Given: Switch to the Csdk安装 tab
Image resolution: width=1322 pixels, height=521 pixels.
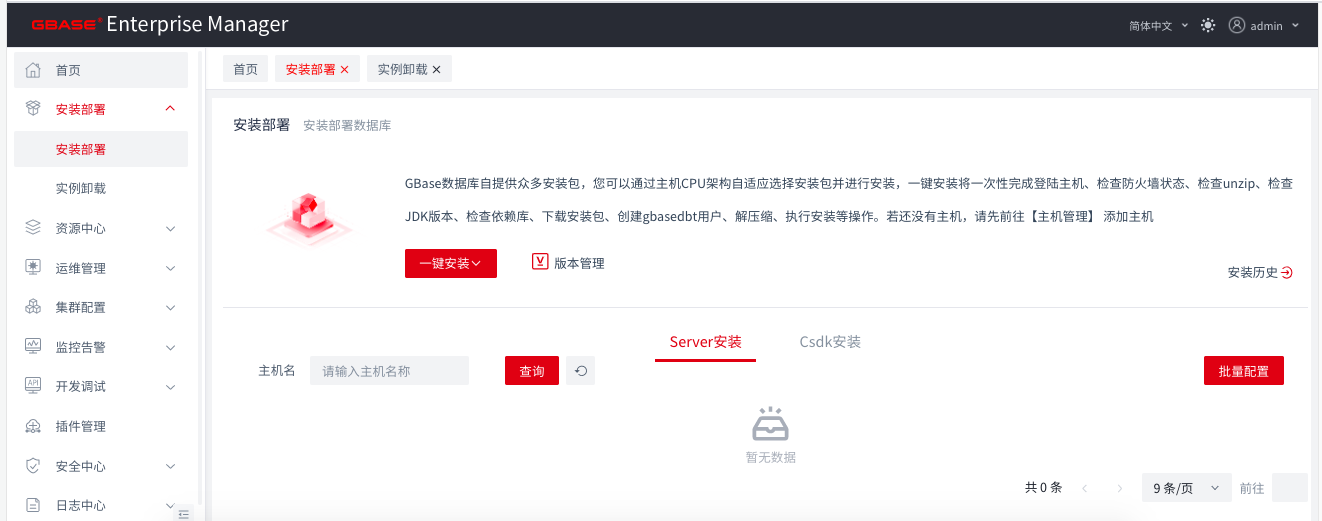Looking at the screenshot, I should tap(830, 342).
